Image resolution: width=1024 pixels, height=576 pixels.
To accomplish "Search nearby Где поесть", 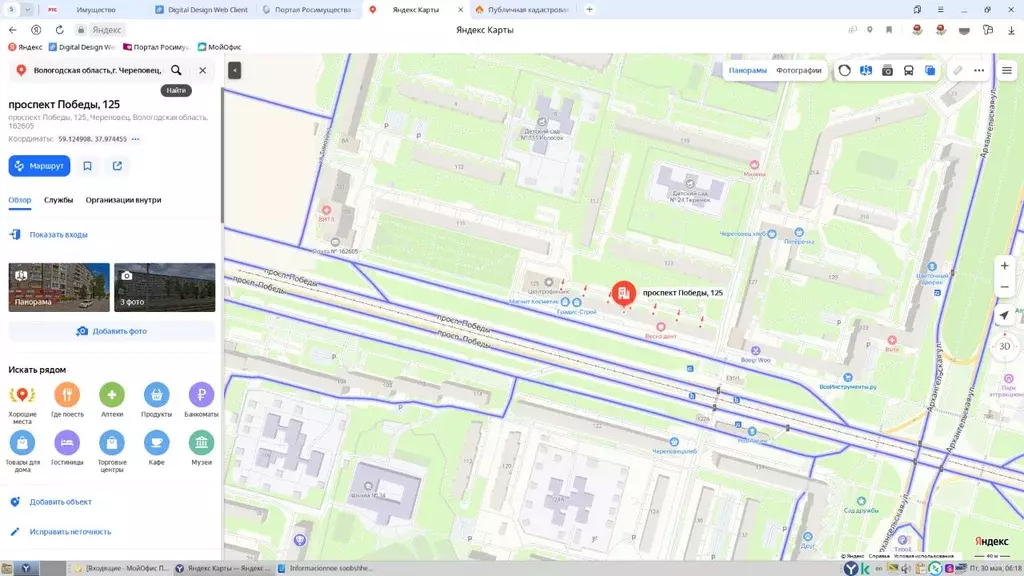I will click(x=67, y=400).
